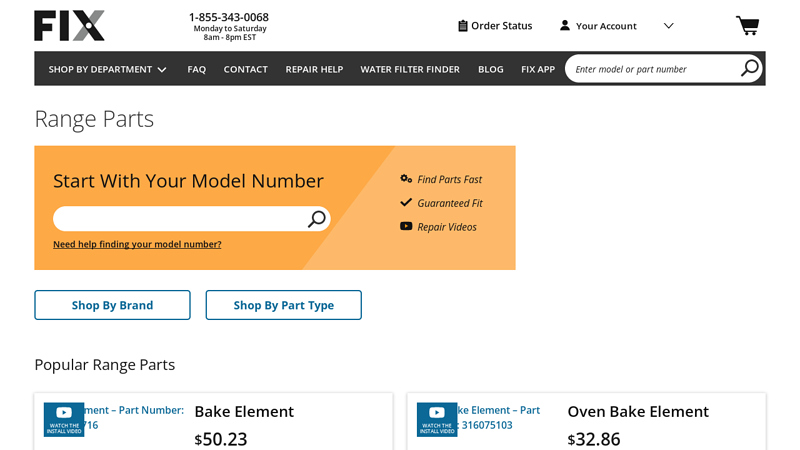Open the Shop By Department menu
800x450 pixels.
(108, 69)
